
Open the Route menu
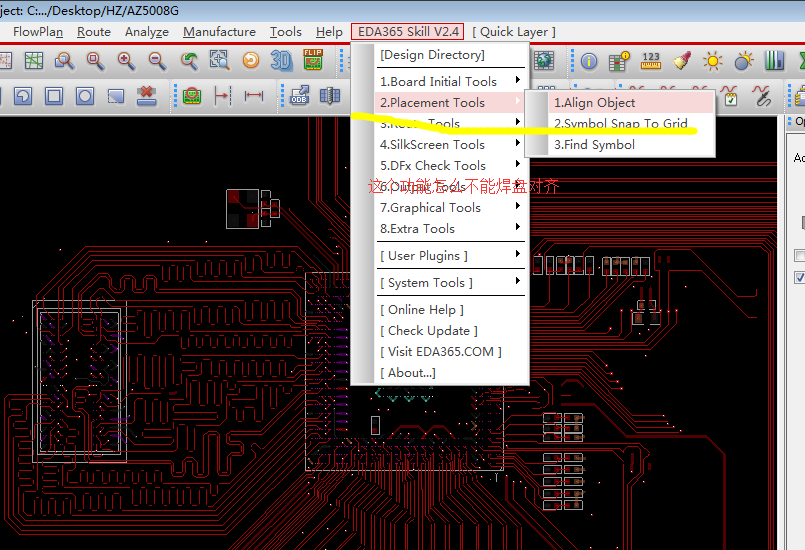click(94, 32)
